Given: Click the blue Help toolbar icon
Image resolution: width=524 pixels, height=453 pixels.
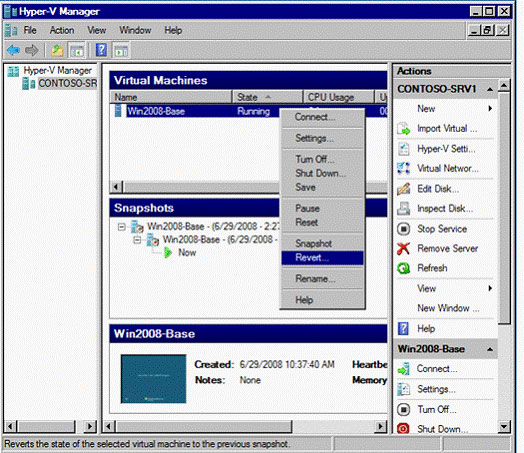Looking at the screenshot, I should [101, 50].
